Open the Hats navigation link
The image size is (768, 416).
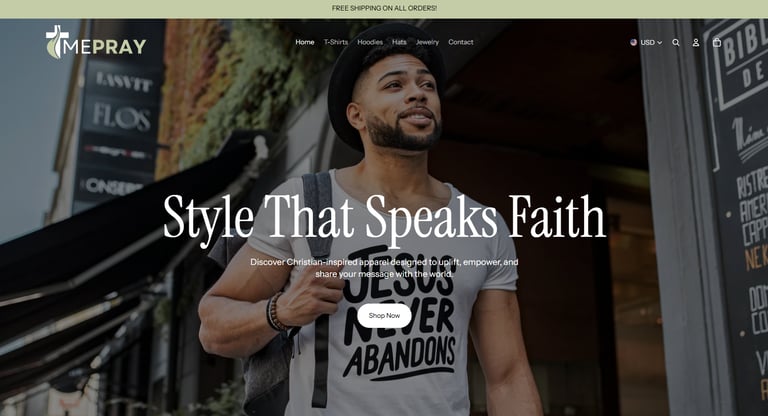click(399, 42)
